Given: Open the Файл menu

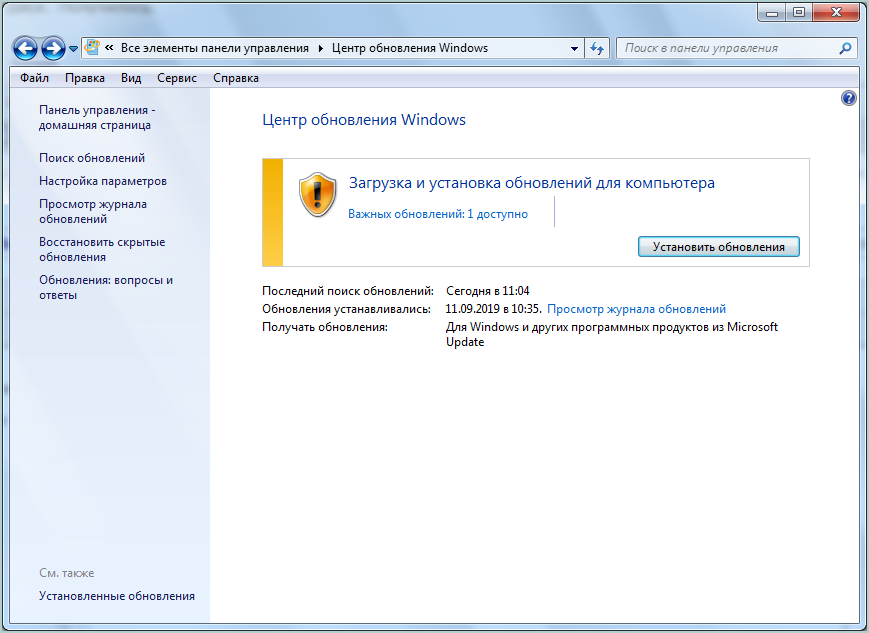Looking at the screenshot, I should pyautogui.click(x=34, y=78).
